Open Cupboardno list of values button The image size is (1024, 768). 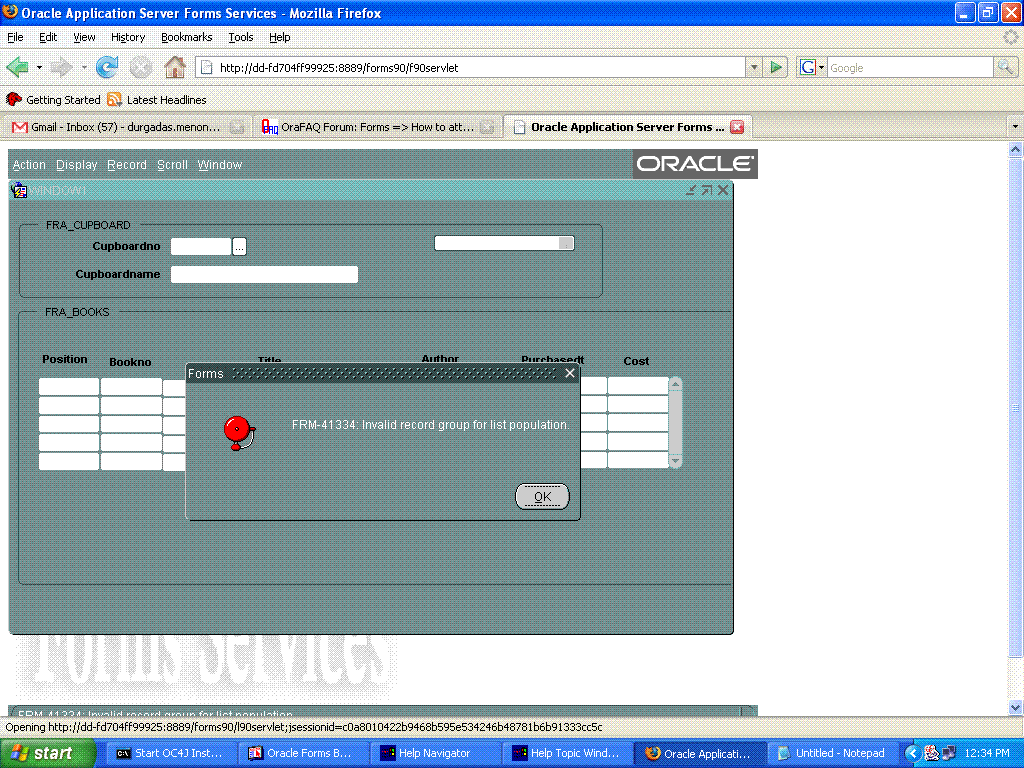[x=240, y=247]
